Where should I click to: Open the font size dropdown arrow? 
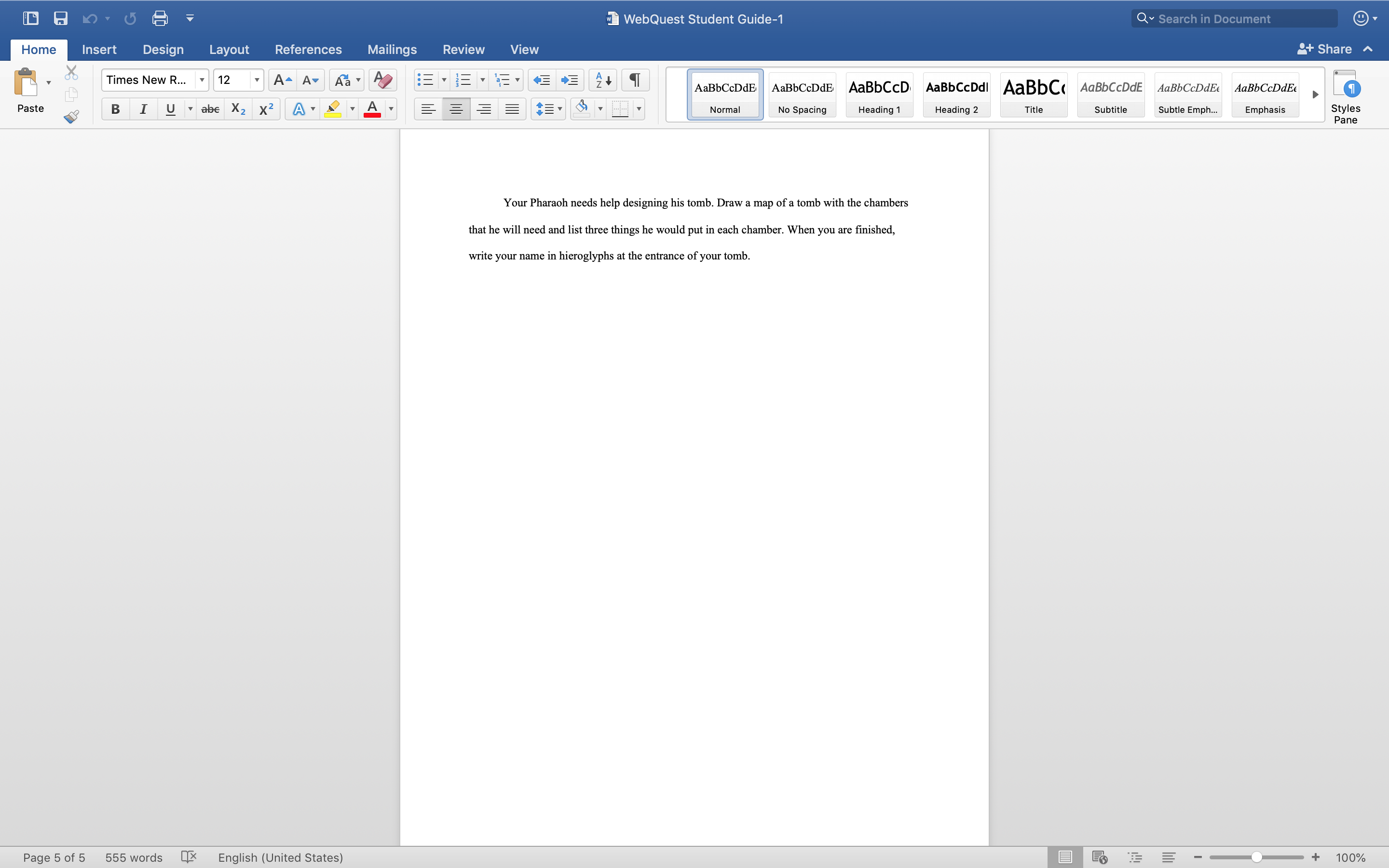[257, 80]
